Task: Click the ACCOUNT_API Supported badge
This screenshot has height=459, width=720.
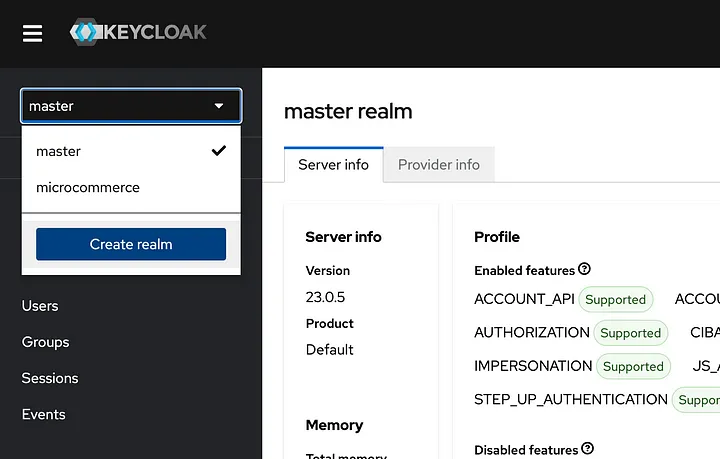Action: 615,300
